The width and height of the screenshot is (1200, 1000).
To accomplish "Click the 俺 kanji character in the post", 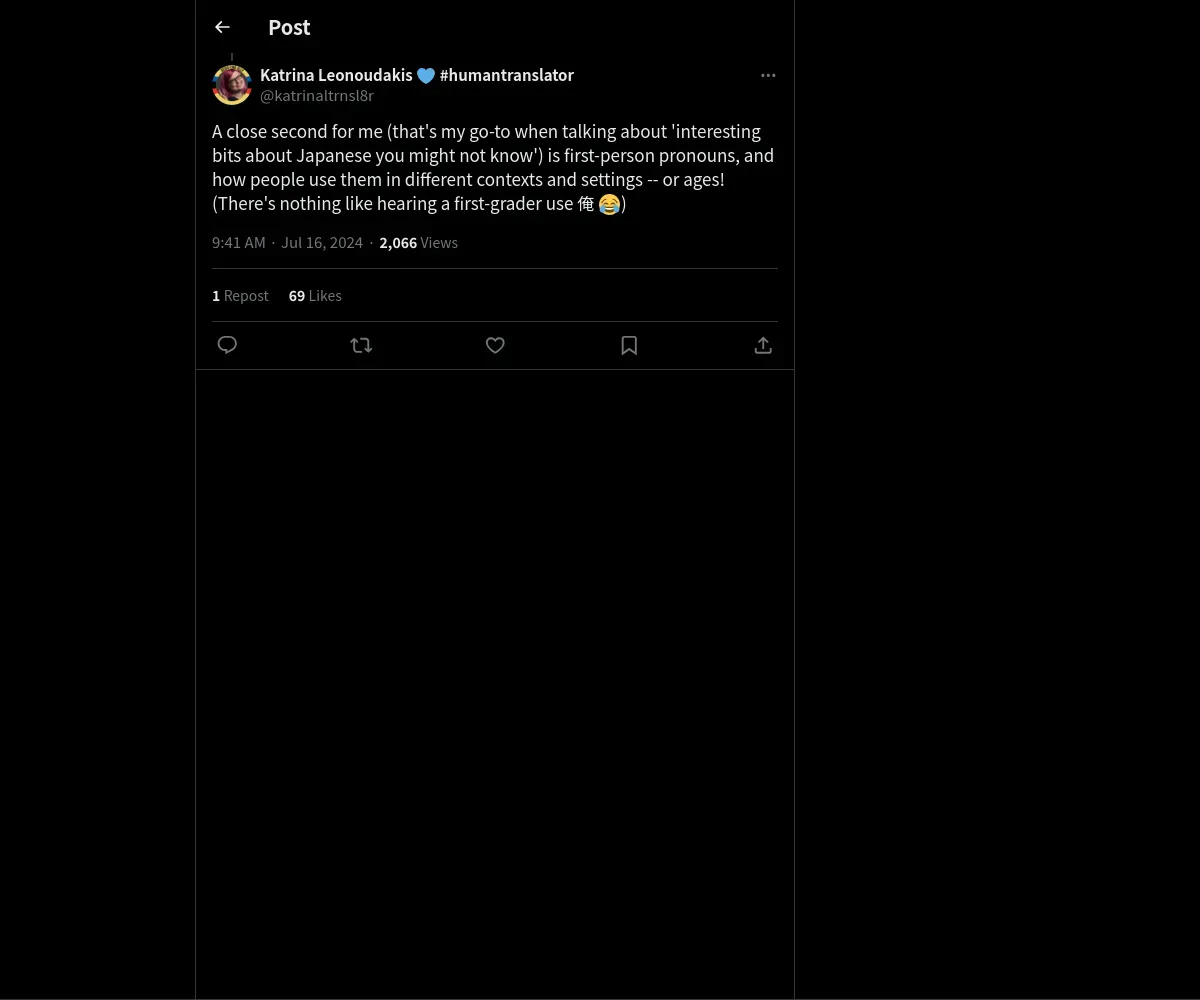I will (586, 204).
